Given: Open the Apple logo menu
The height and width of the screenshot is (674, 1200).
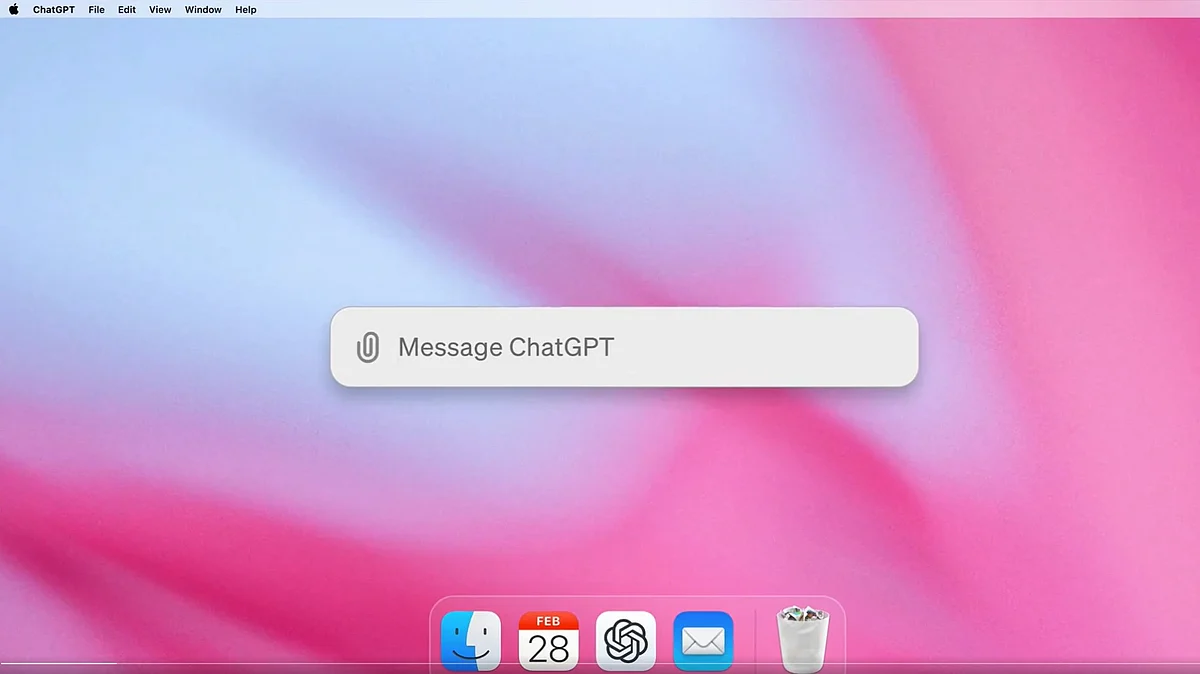Looking at the screenshot, I should [14, 10].
